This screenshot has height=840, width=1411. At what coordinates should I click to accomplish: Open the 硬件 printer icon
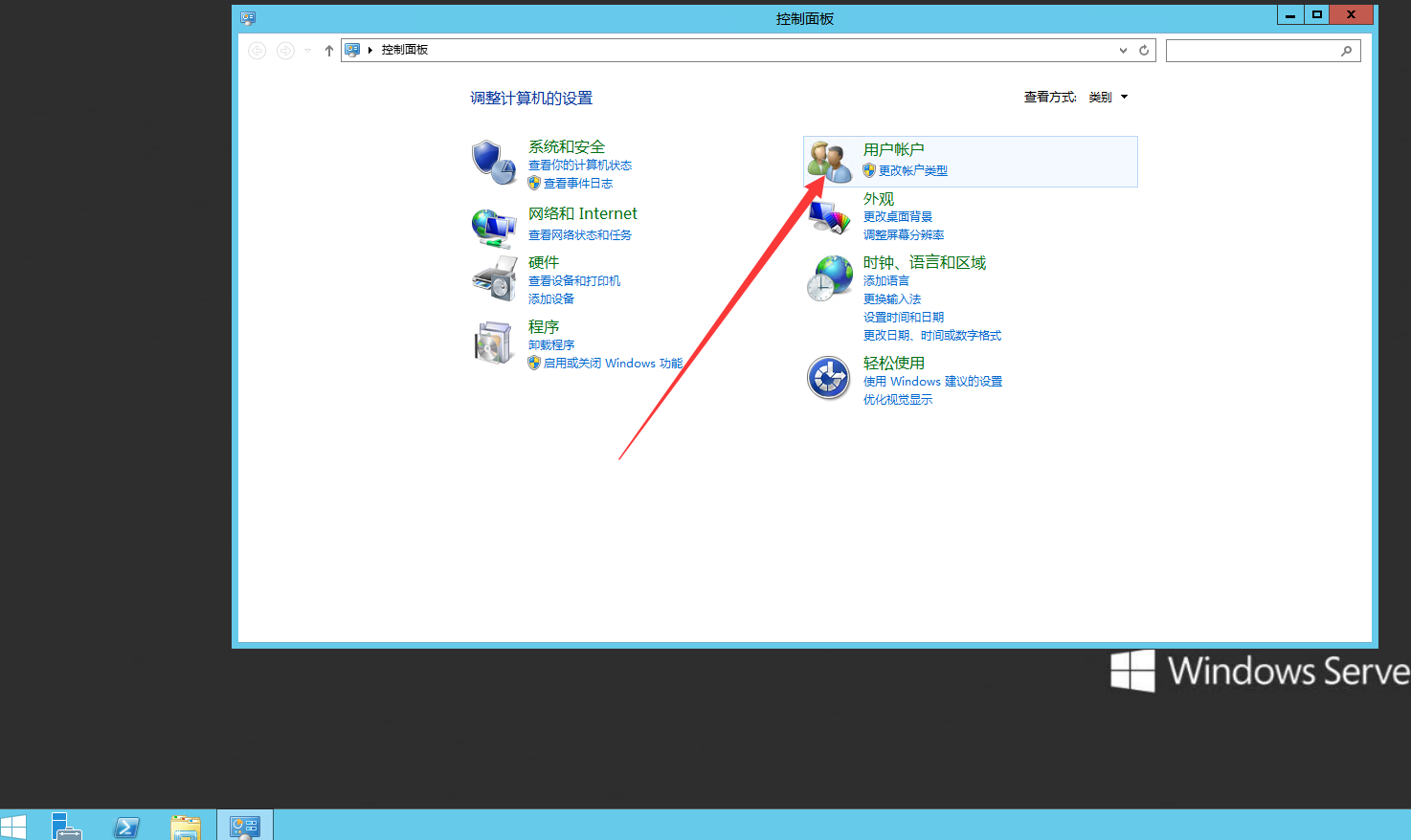(x=494, y=278)
